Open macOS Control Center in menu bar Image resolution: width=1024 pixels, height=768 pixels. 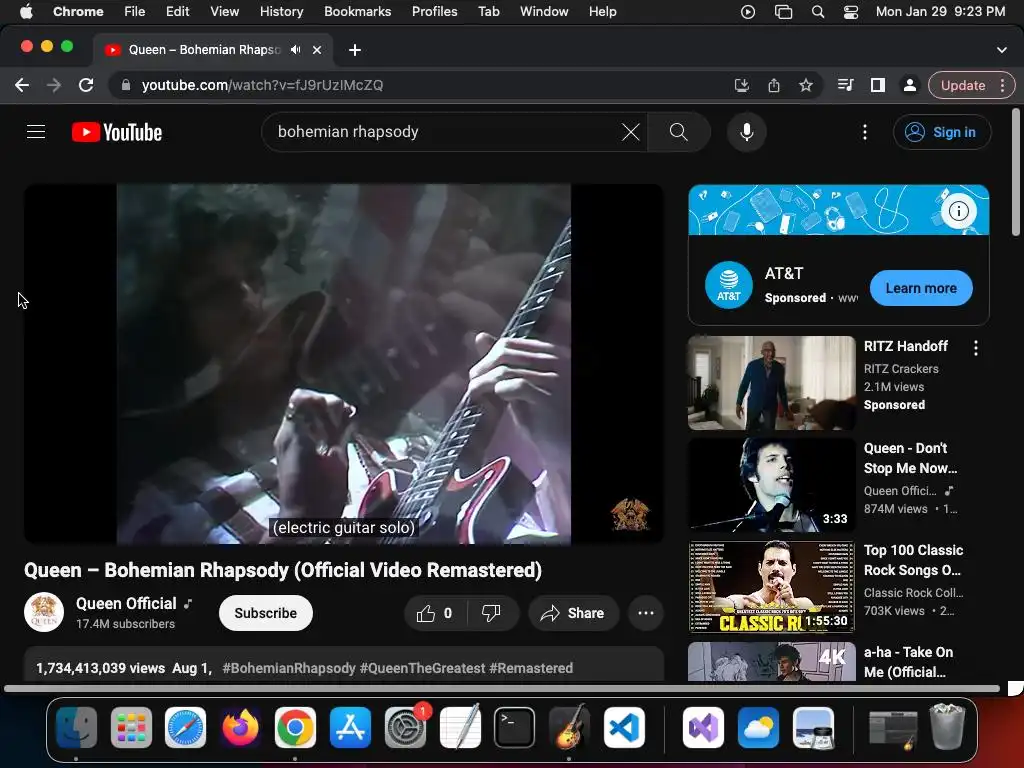850,12
